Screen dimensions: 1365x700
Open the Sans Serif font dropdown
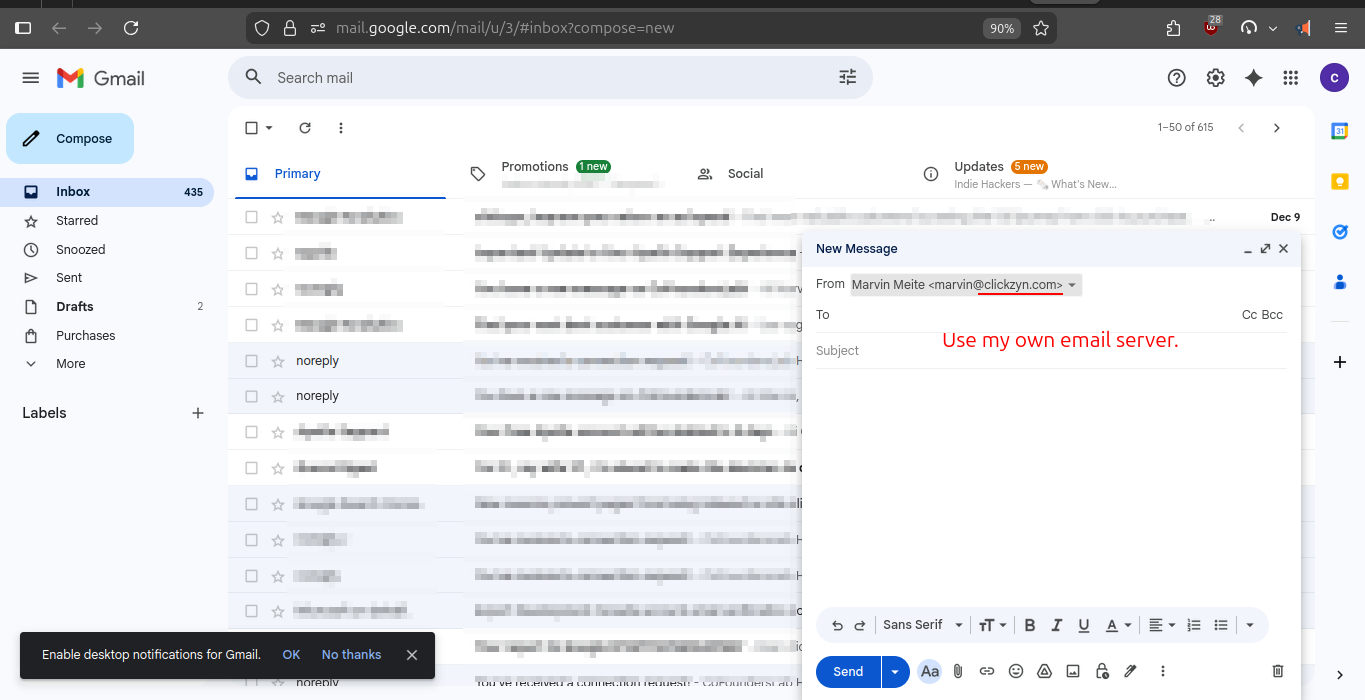click(922, 625)
